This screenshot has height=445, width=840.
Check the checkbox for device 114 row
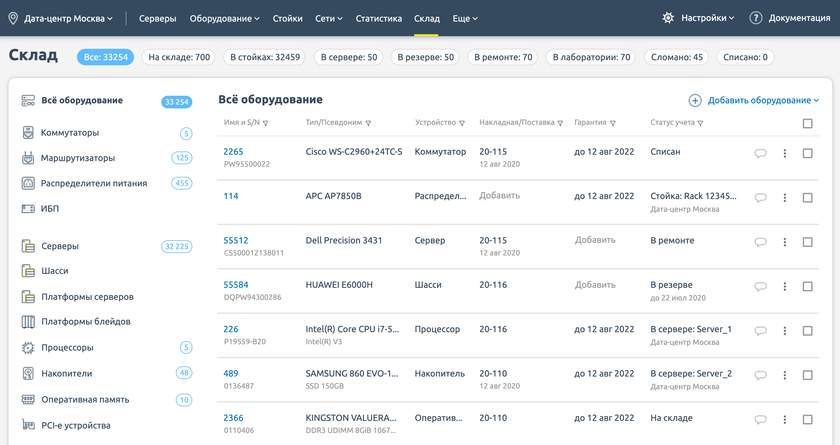(x=808, y=198)
